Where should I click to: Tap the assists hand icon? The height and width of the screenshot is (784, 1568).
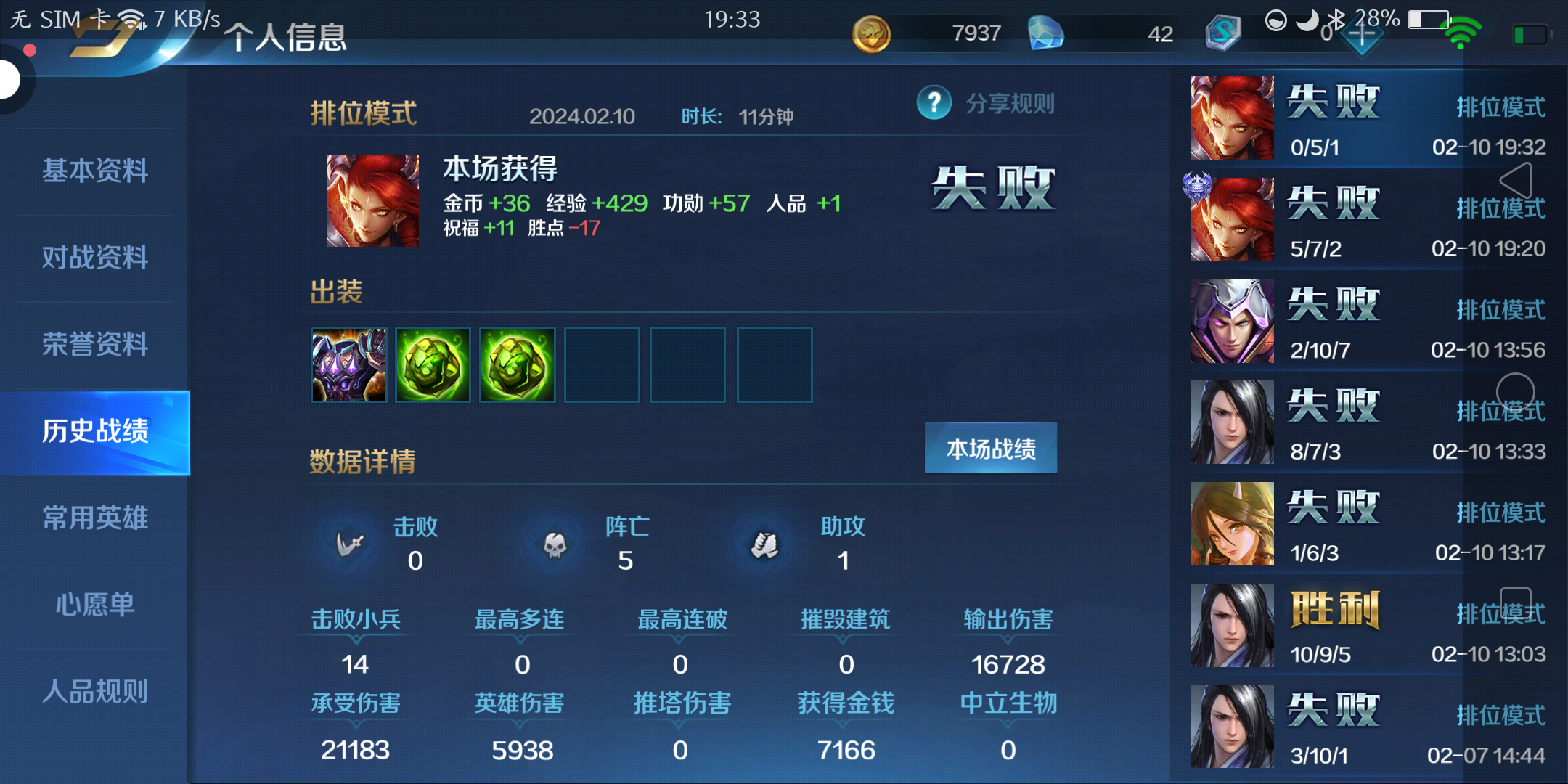click(x=764, y=544)
